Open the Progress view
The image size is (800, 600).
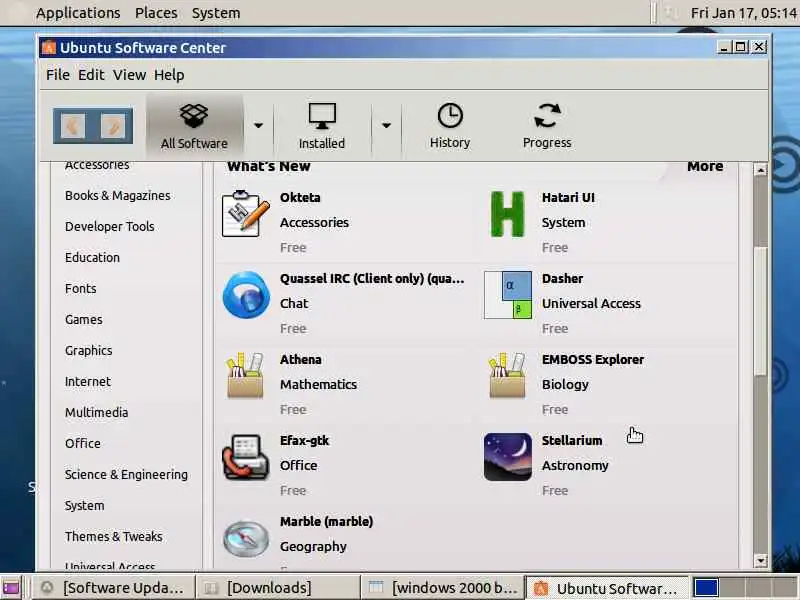coord(547,126)
